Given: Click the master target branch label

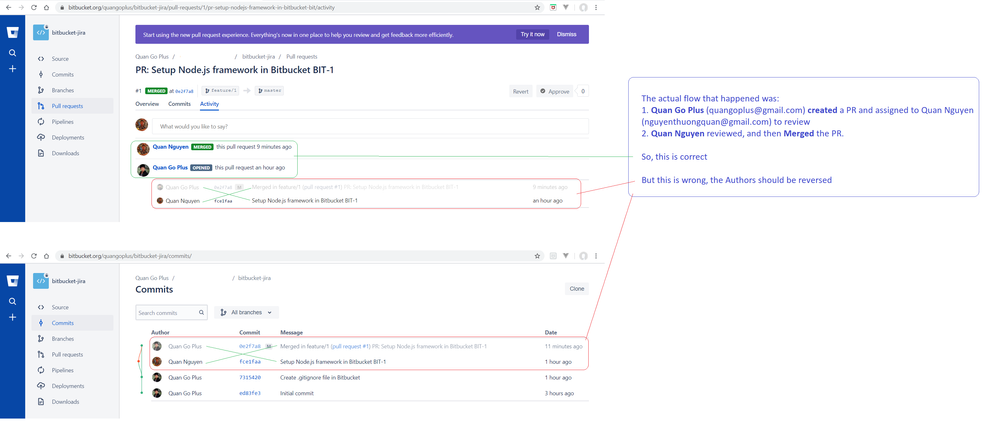Looking at the screenshot, I should [269, 91].
